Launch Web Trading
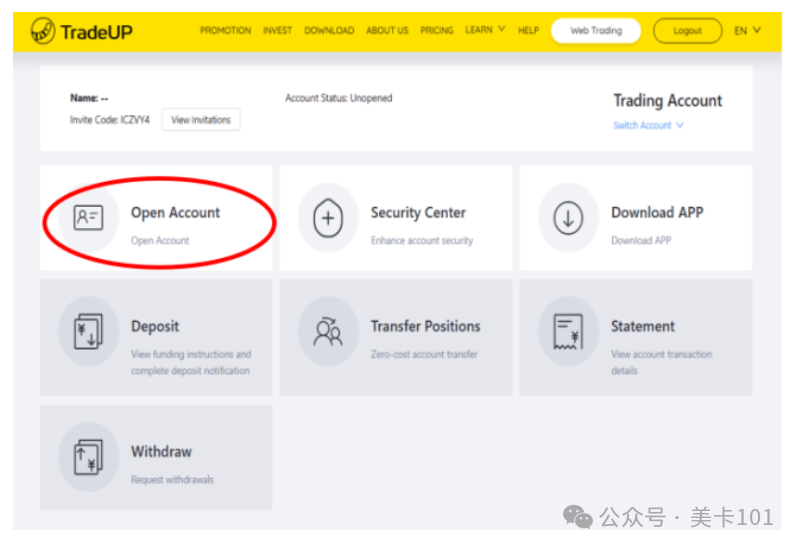 click(596, 31)
